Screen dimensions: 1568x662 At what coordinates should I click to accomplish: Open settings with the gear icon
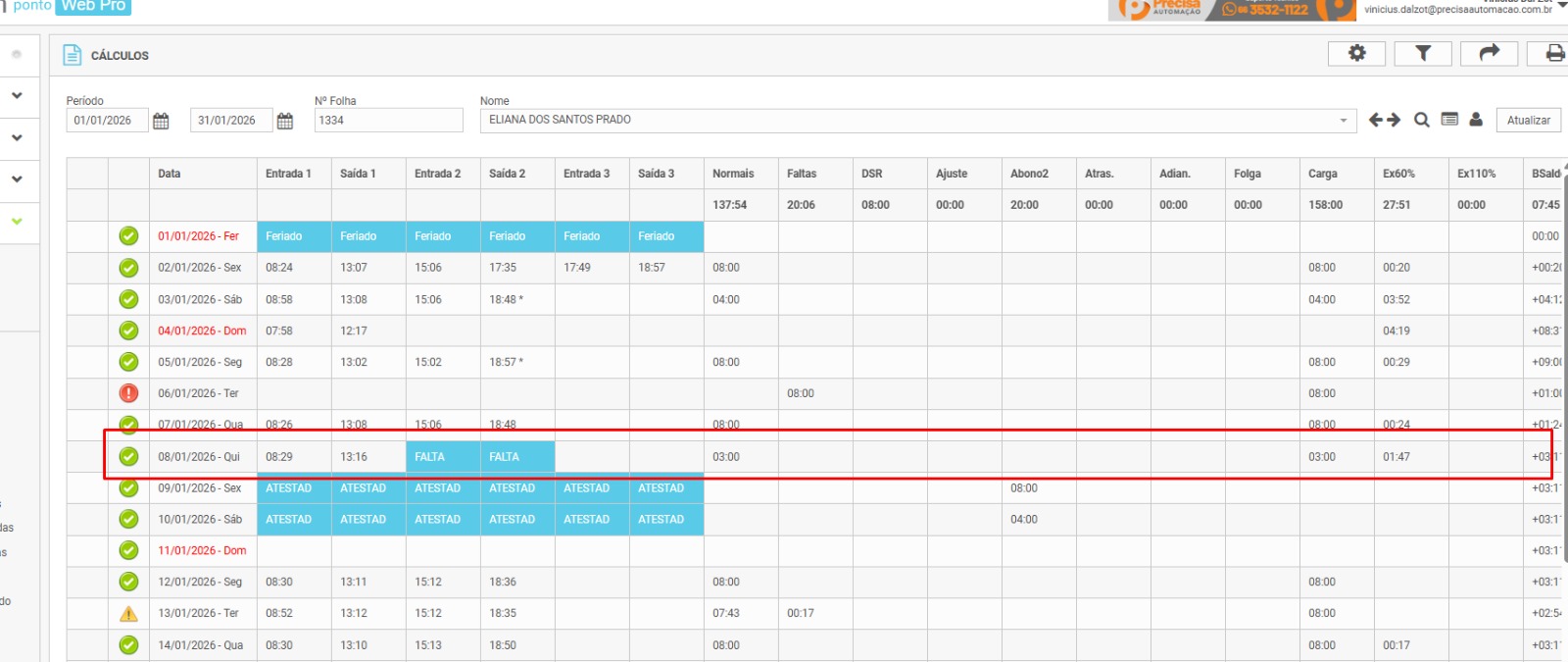point(1356,54)
